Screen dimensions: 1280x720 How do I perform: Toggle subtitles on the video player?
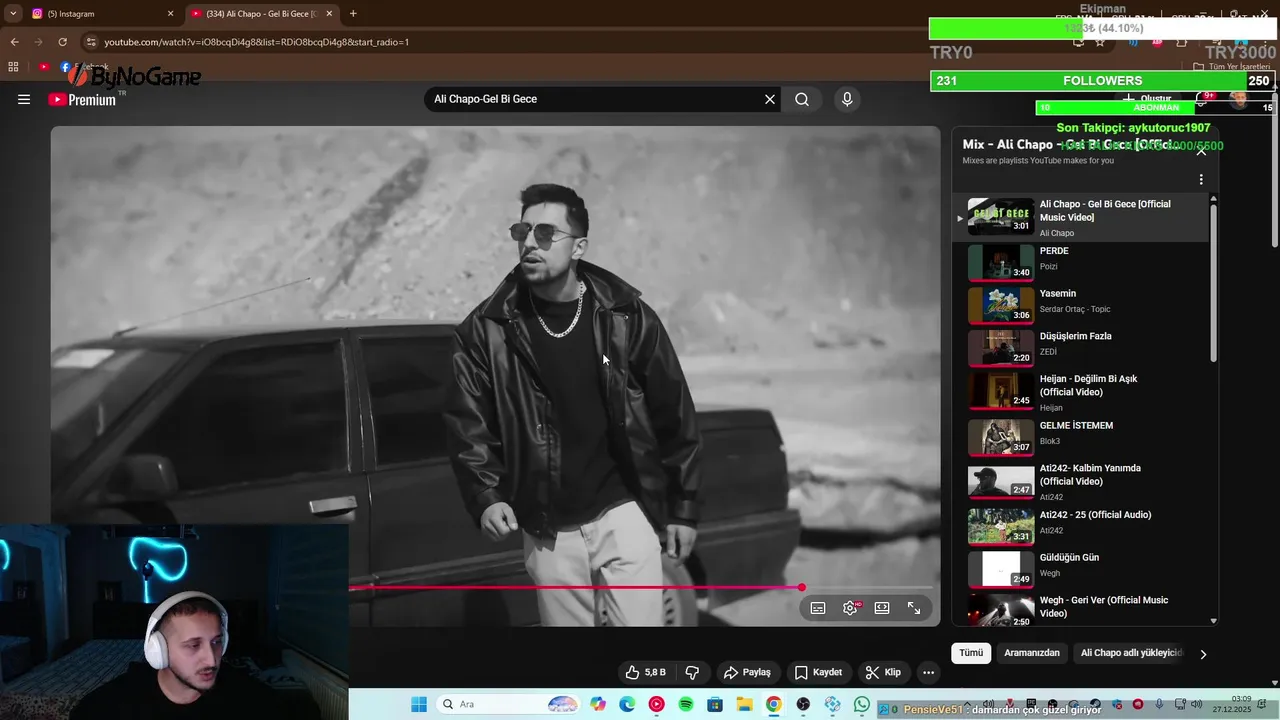818,608
